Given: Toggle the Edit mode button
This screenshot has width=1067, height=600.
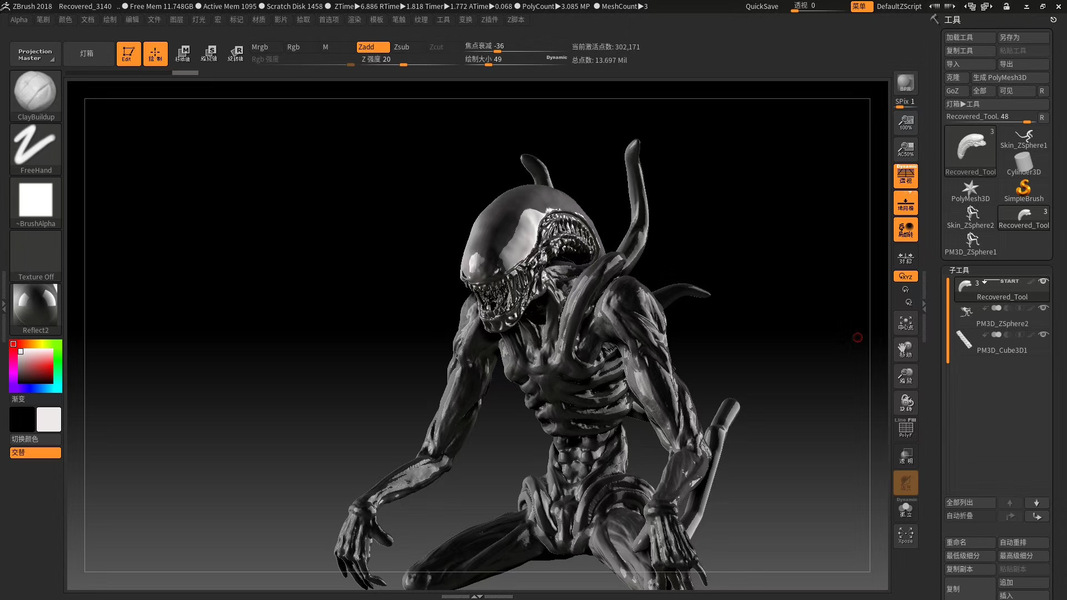Looking at the screenshot, I should click(x=128, y=54).
